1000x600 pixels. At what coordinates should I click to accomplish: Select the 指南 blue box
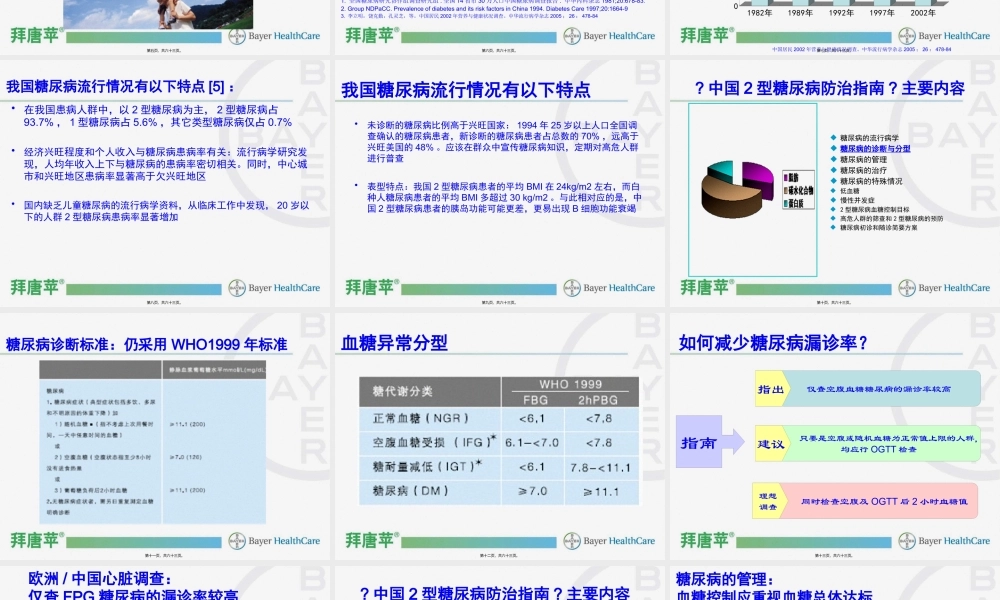[x=701, y=442]
